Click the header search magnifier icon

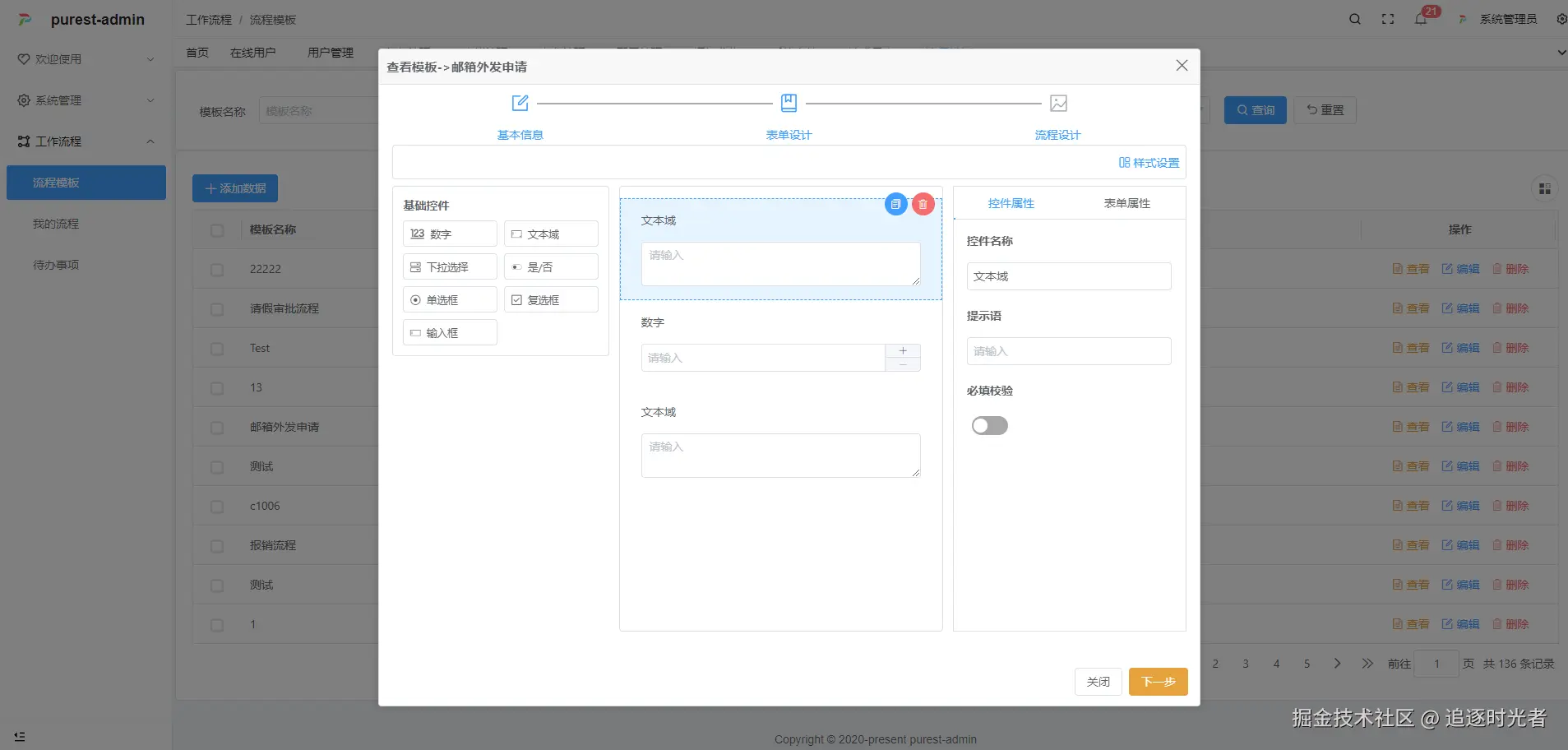coord(1354,19)
